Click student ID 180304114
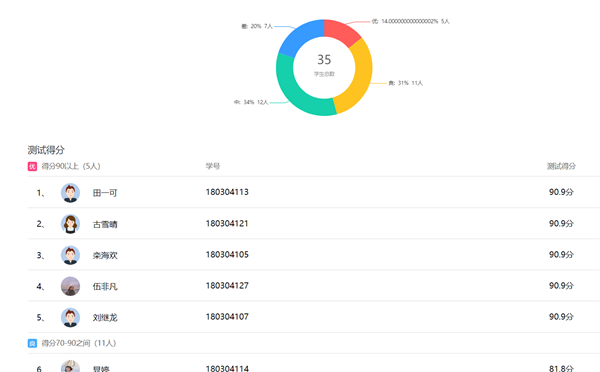The height and width of the screenshot is (372, 600). tap(227, 368)
